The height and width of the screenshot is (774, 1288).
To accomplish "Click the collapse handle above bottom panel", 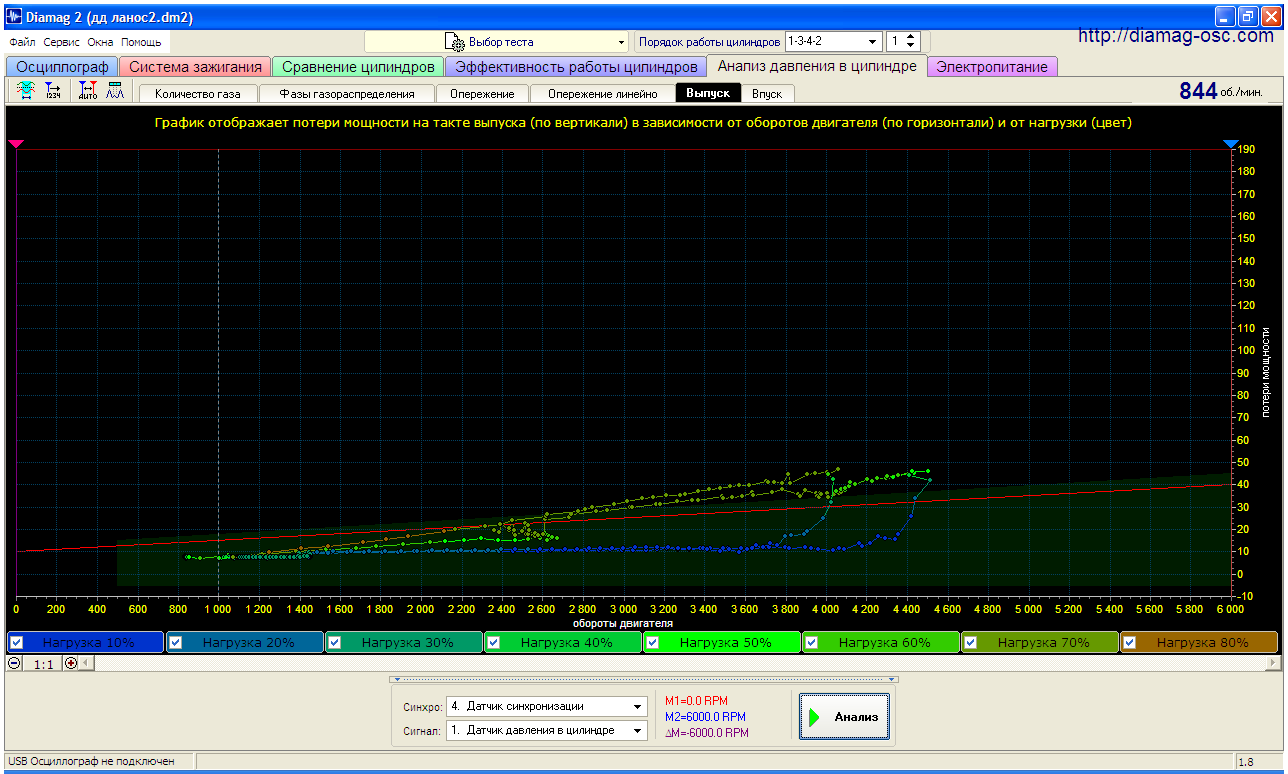I will click(x=643, y=679).
